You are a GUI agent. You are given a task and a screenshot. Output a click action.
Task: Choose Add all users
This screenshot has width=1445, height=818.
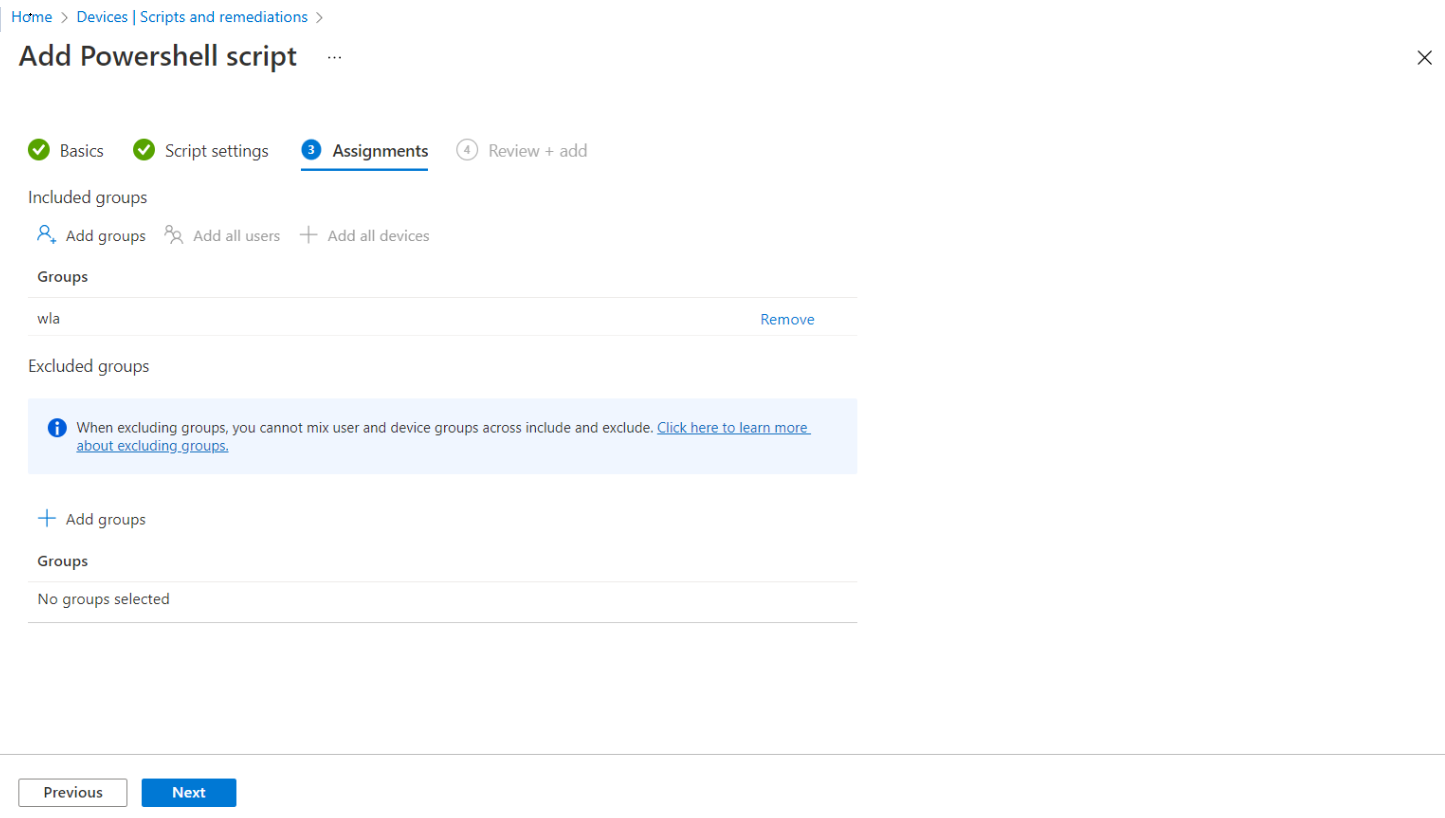click(222, 236)
